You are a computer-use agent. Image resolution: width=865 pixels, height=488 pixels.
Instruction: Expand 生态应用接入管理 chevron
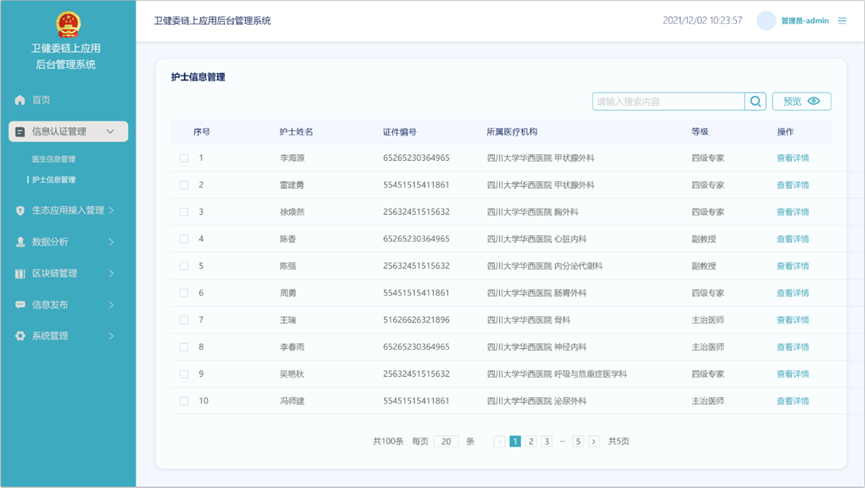point(111,211)
